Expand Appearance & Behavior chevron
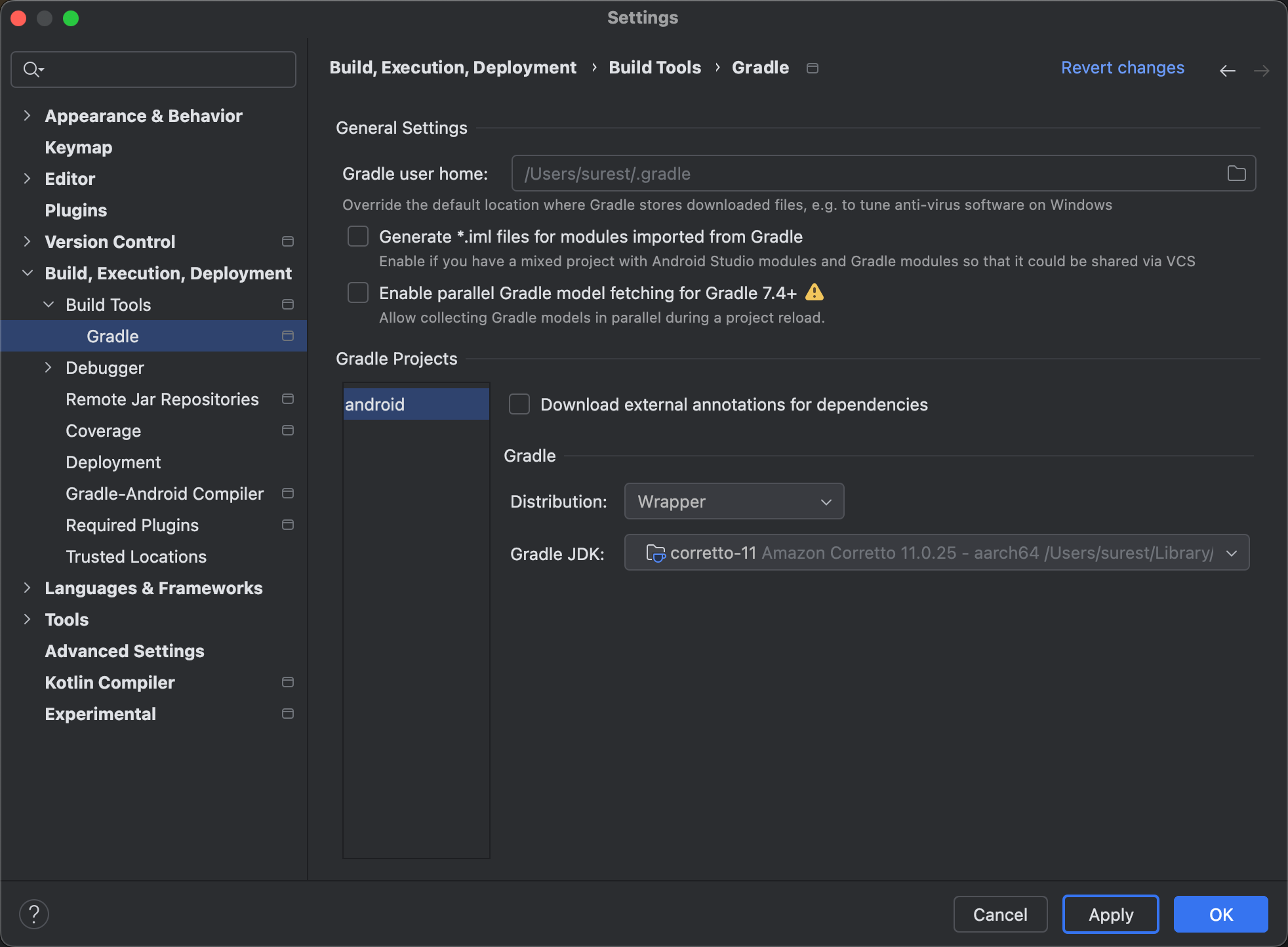This screenshot has width=1288, height=947. [x=27, y=115]
